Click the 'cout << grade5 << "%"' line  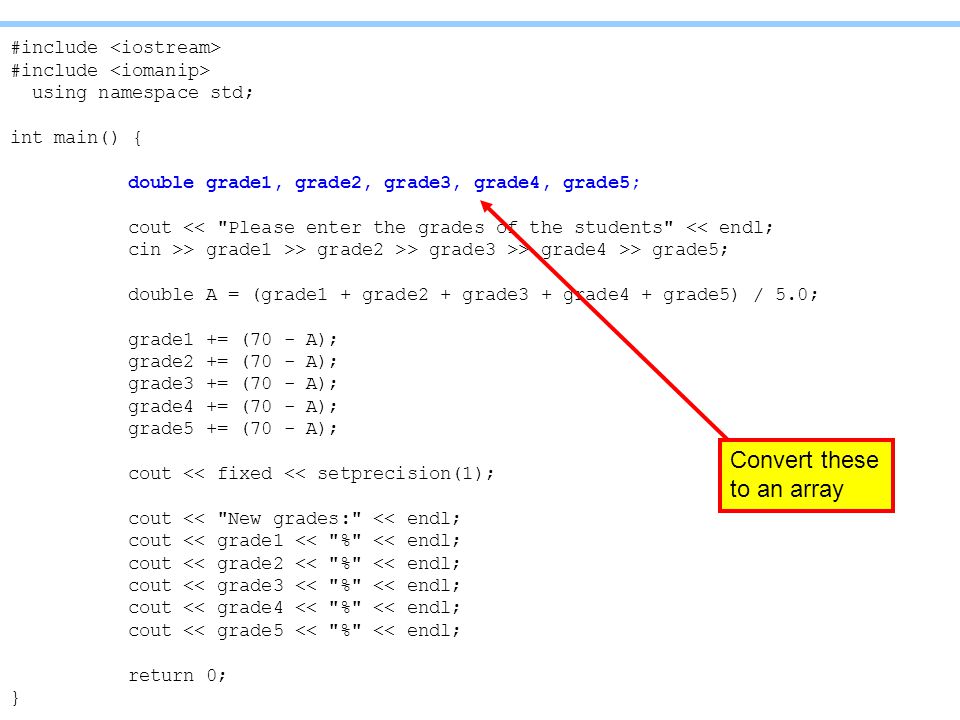coord(294,631)
